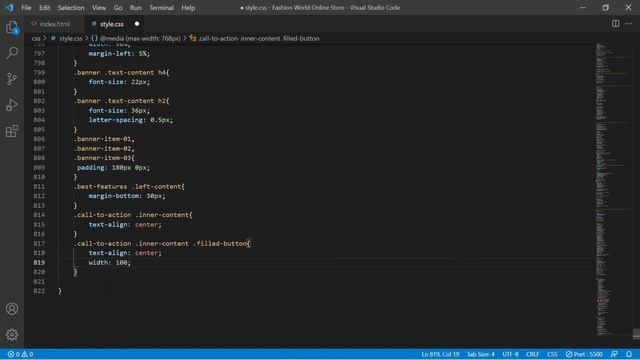Screen dimensions: 640x360
Task: Open Run and Debug view
Action: pyautogui.click(x=12, y=105)
